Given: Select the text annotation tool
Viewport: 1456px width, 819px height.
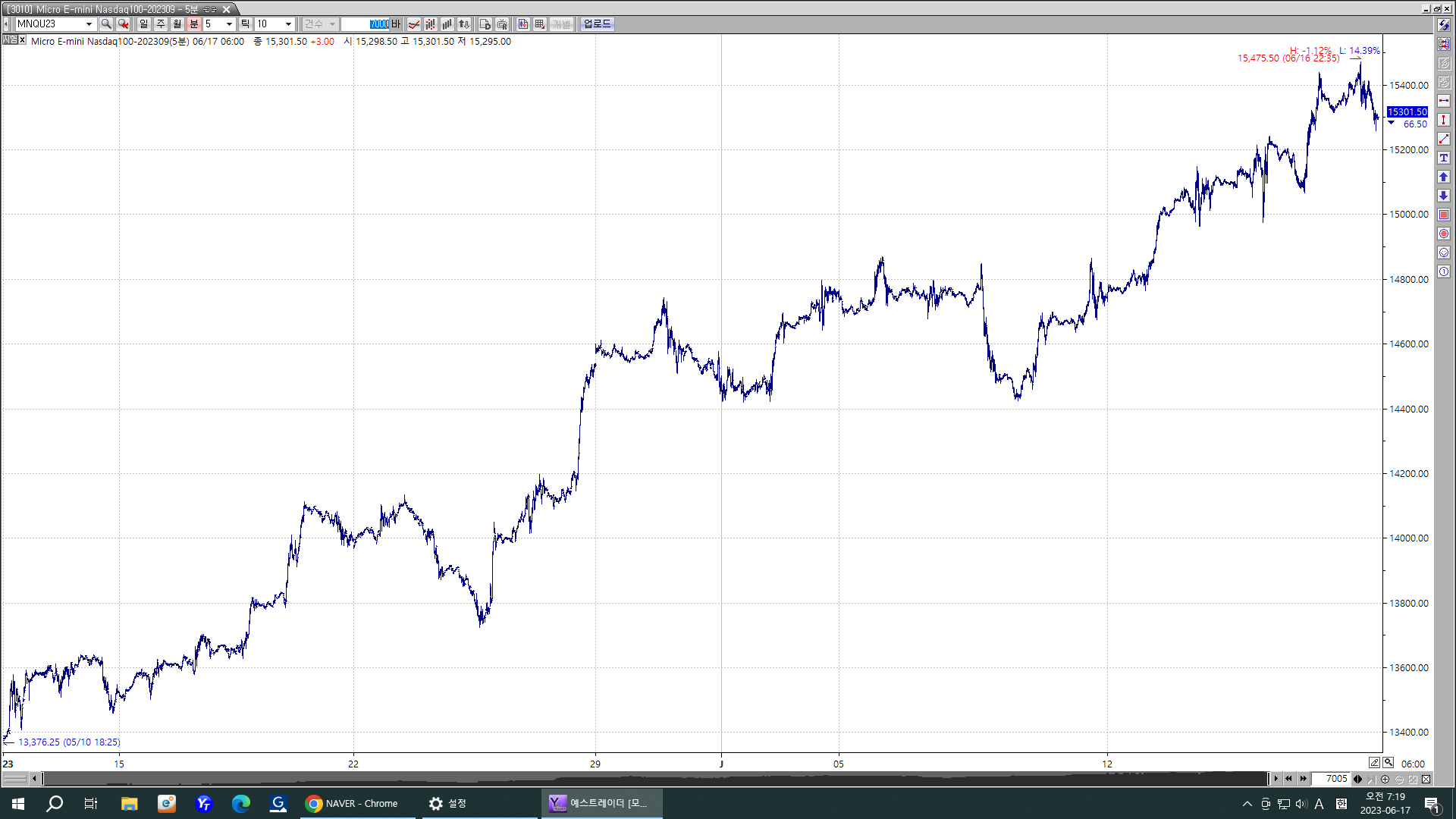Looking at the screenshot, I should (x=1444, y=158).
